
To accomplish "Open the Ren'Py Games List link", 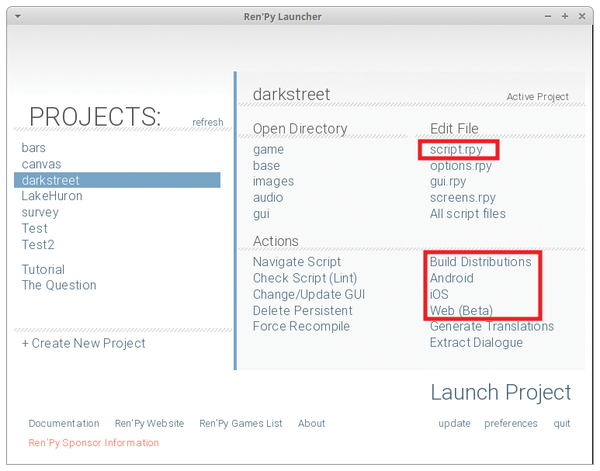I will (x=241, y=424).
